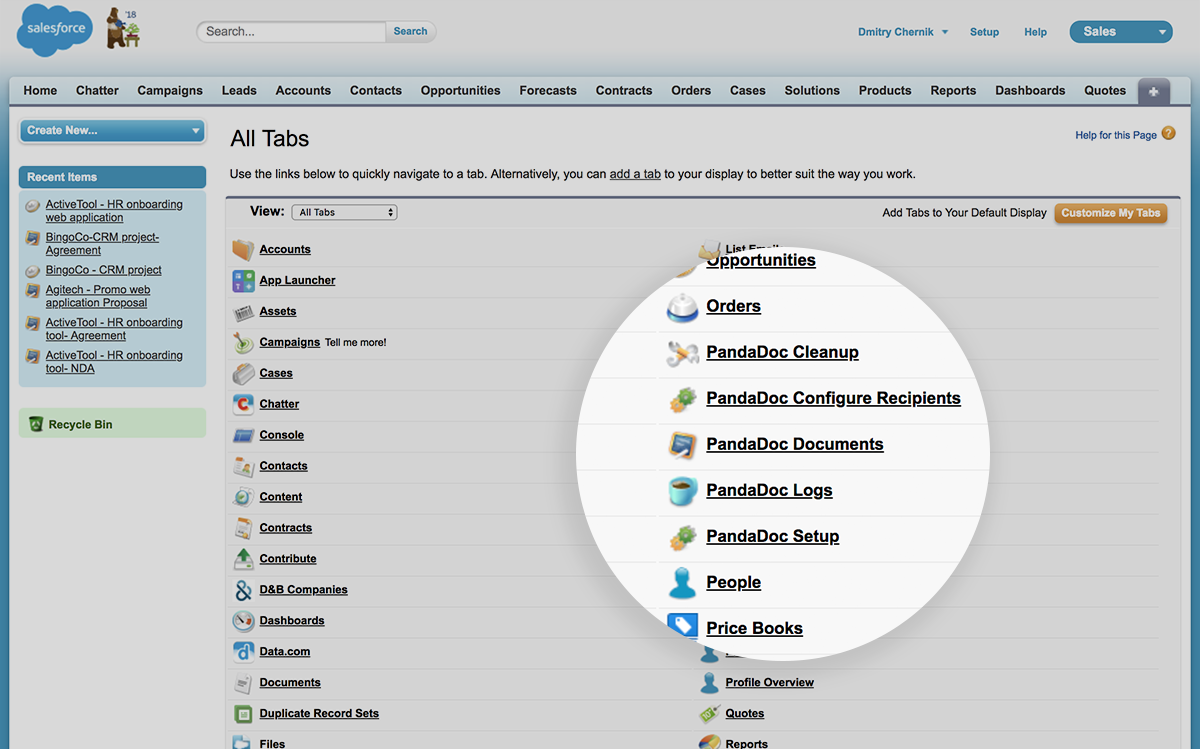Click the PandaDoc Cleanup icon

[x=682, y=352]
